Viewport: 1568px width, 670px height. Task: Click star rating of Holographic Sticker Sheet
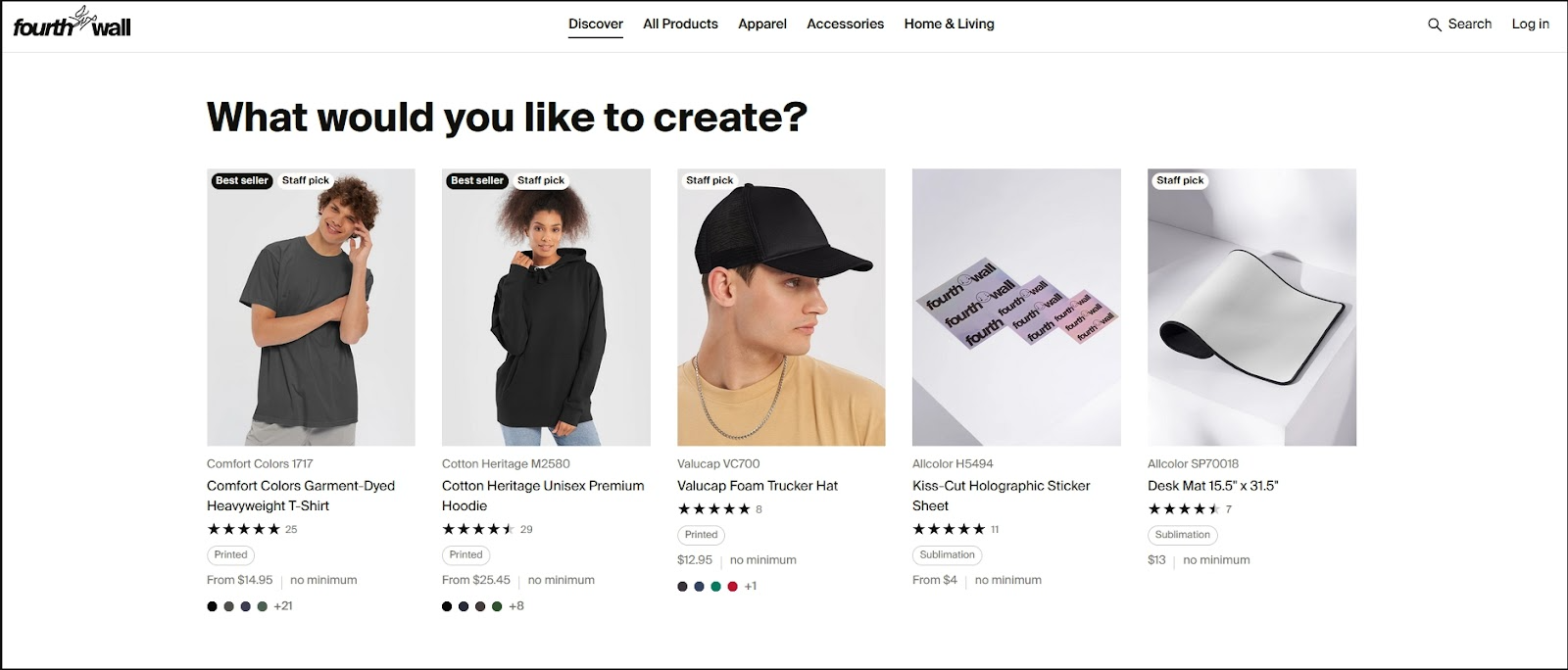949,529
